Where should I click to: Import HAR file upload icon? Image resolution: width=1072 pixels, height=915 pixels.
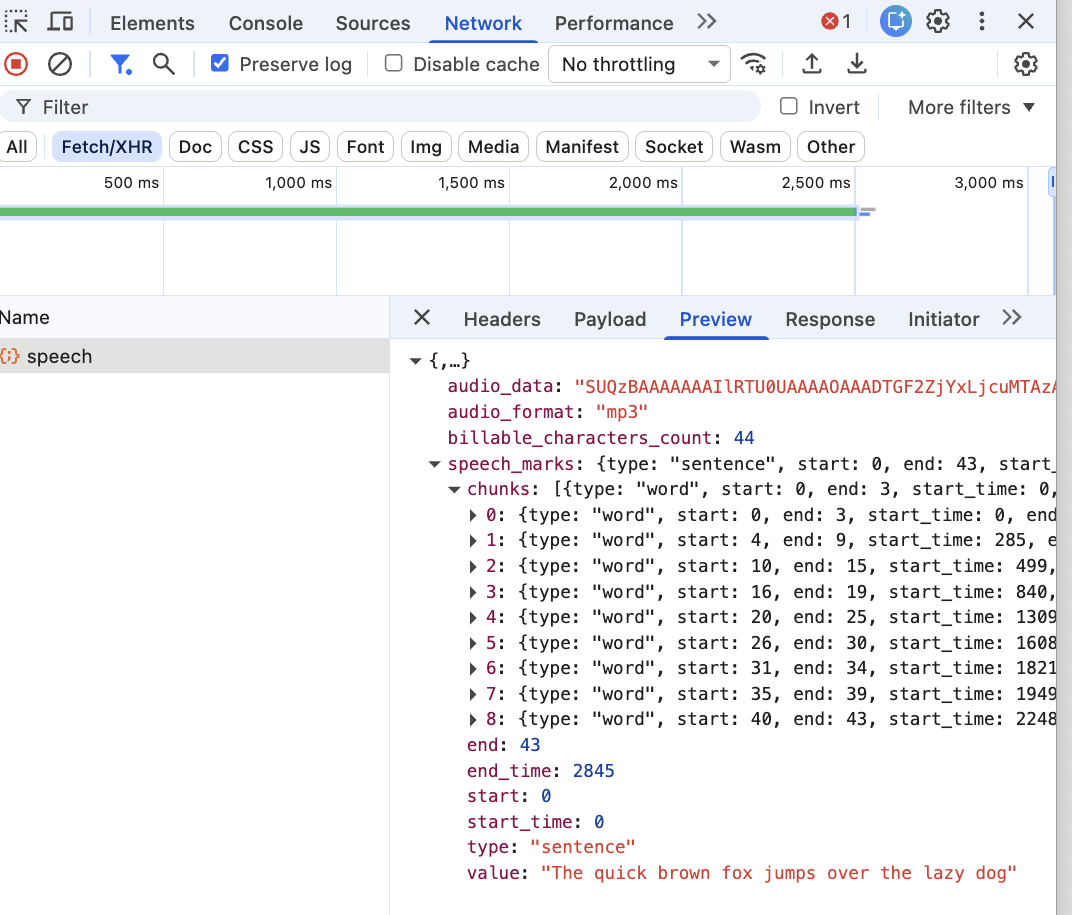pyautogui.click(x=812, y=64)
